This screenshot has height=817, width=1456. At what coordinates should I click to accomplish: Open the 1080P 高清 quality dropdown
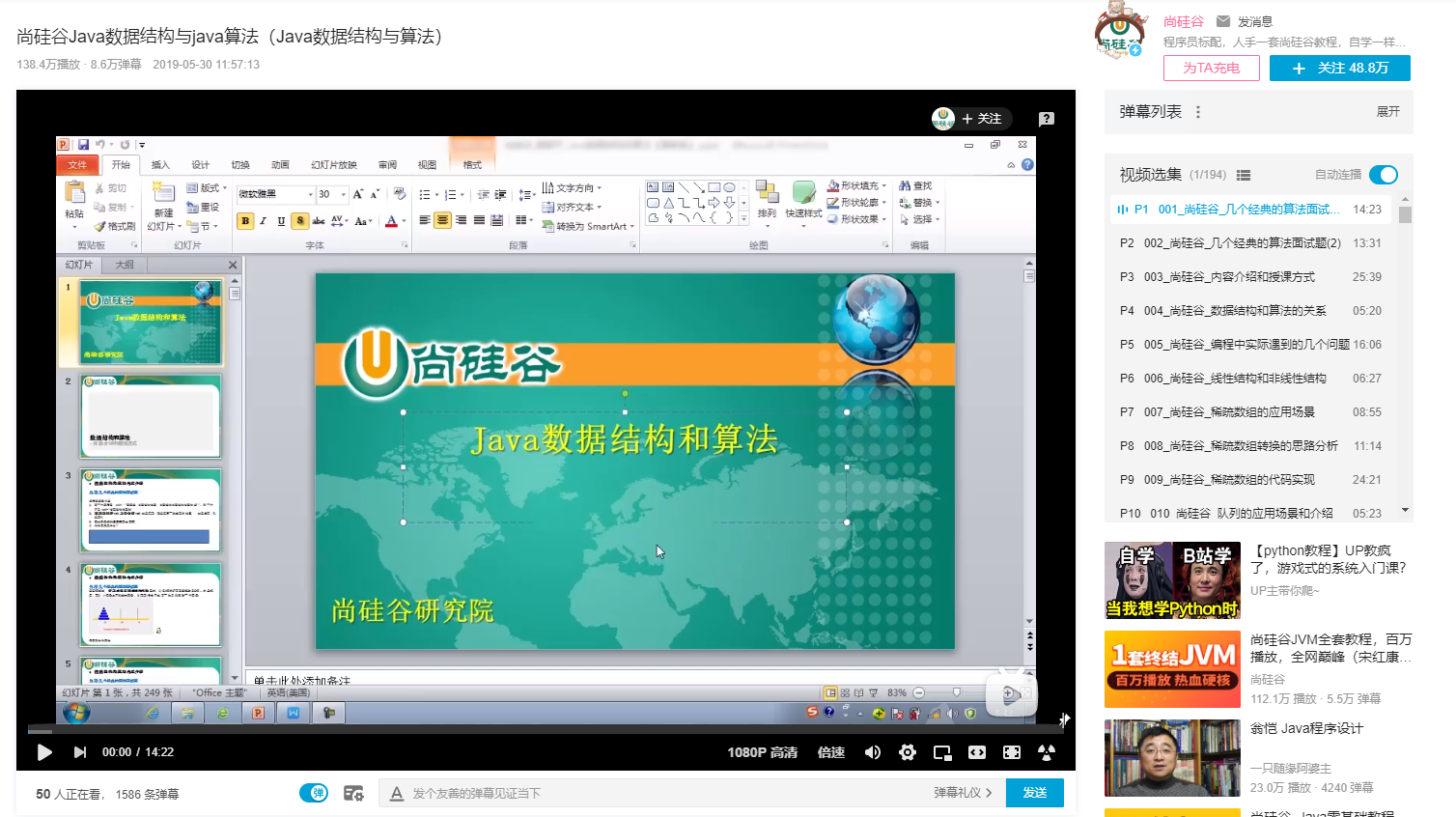[x=763, y=752]
